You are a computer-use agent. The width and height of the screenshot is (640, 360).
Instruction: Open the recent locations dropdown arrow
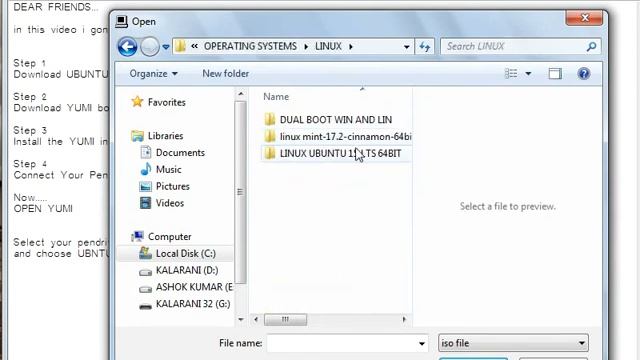[166, 47]
